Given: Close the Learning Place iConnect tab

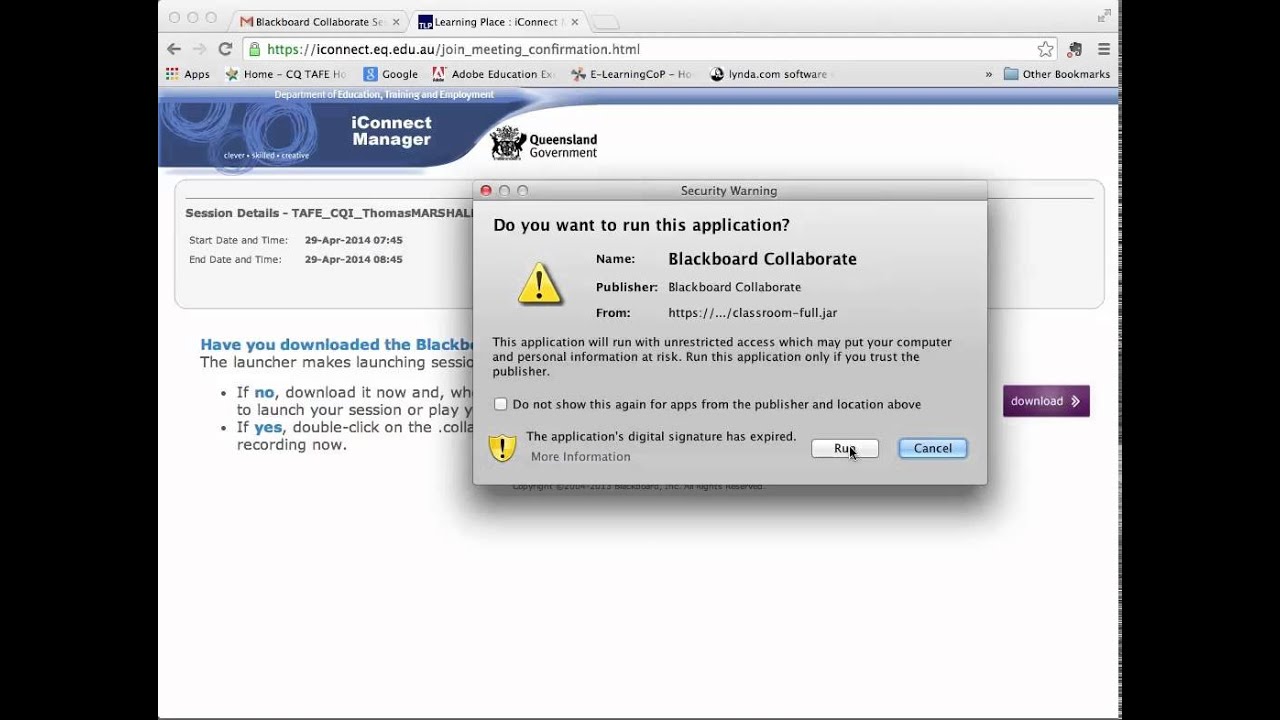Looking at the screenshot, I should (x=574, y=21).
